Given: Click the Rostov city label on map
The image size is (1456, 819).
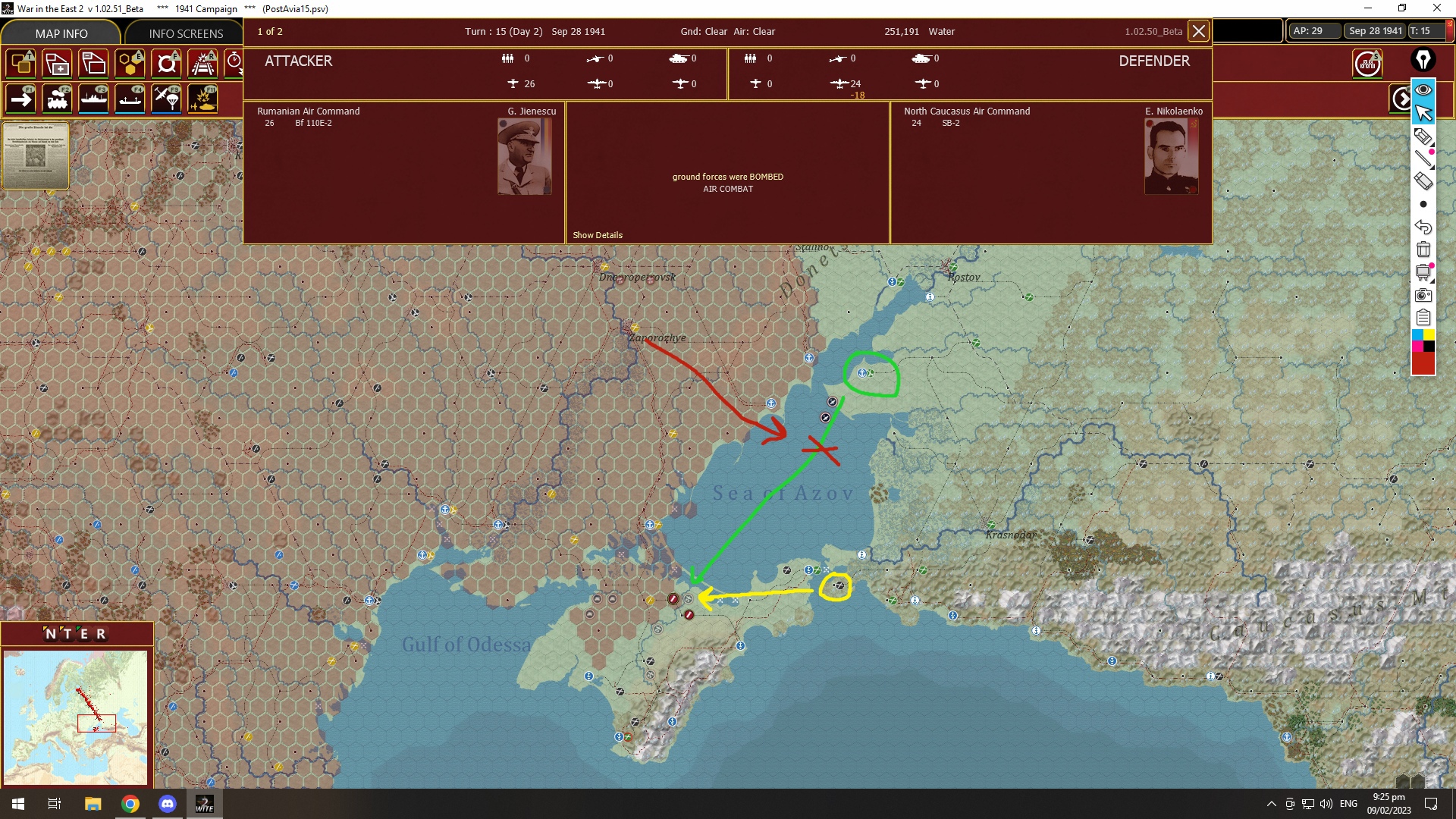Looking at the screenshot, I should (964, 278).
